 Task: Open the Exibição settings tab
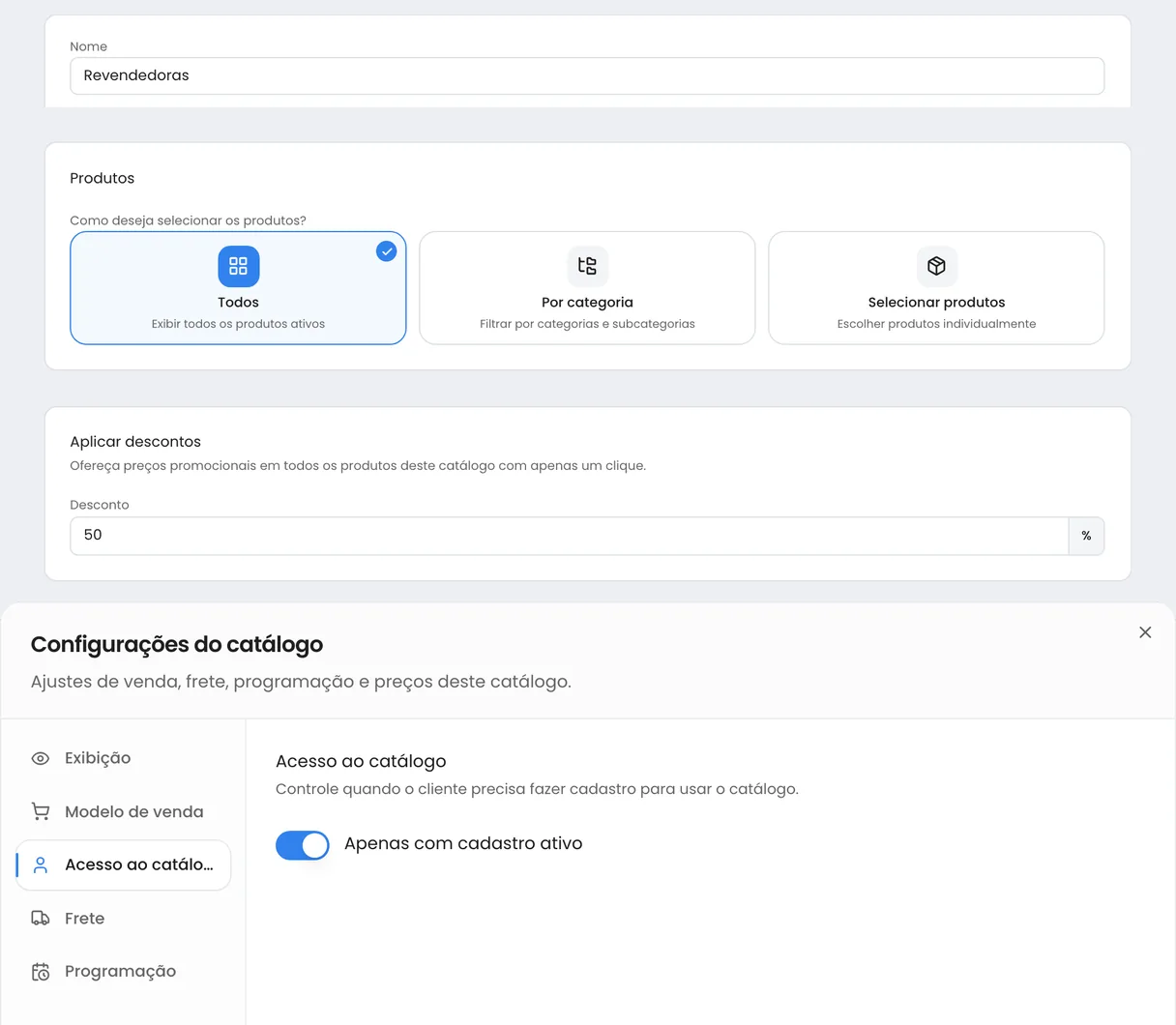124,759
